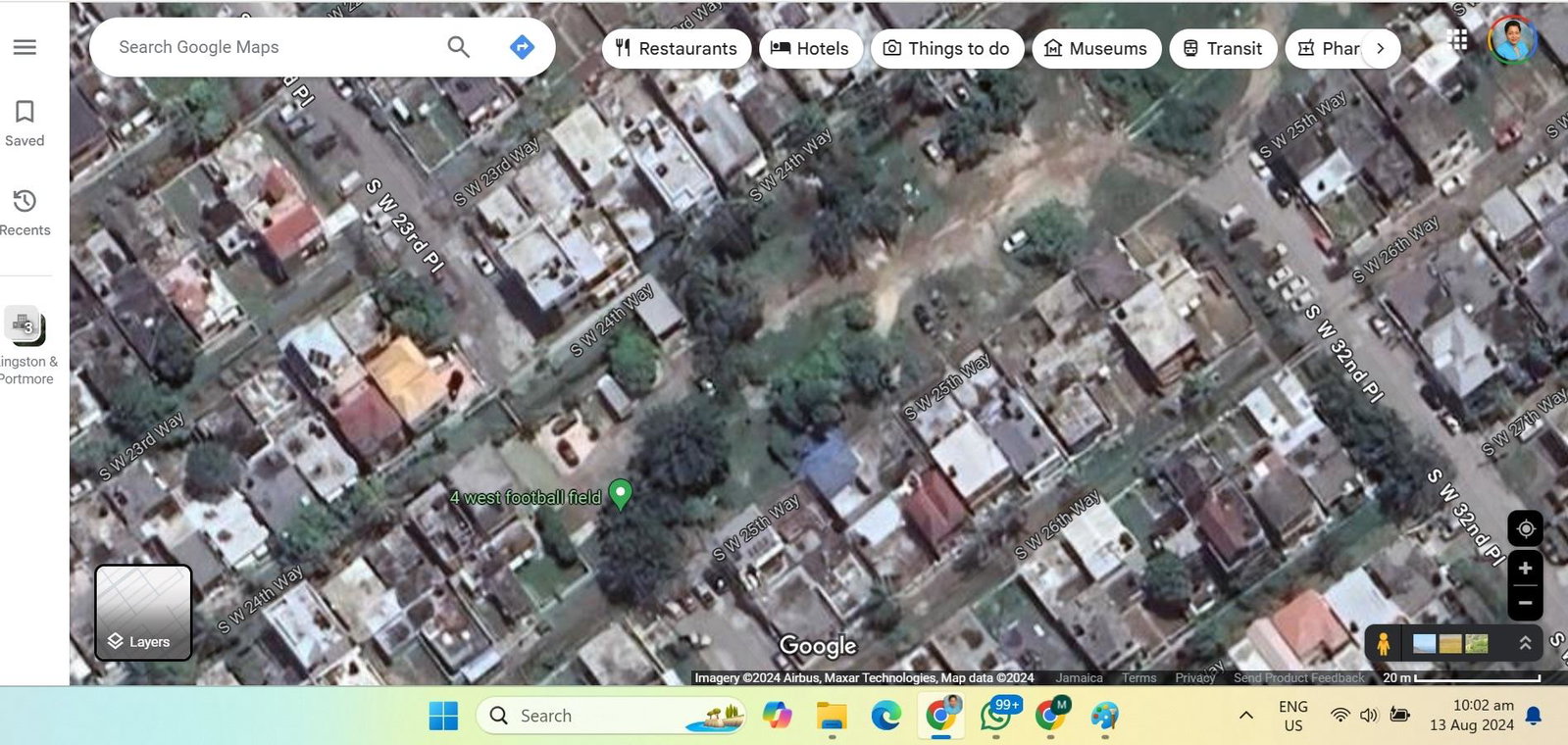Open Microsoft Edge in taskbar
The height and width of the screenshot is (745, 1568).
[x=886, y=716]
